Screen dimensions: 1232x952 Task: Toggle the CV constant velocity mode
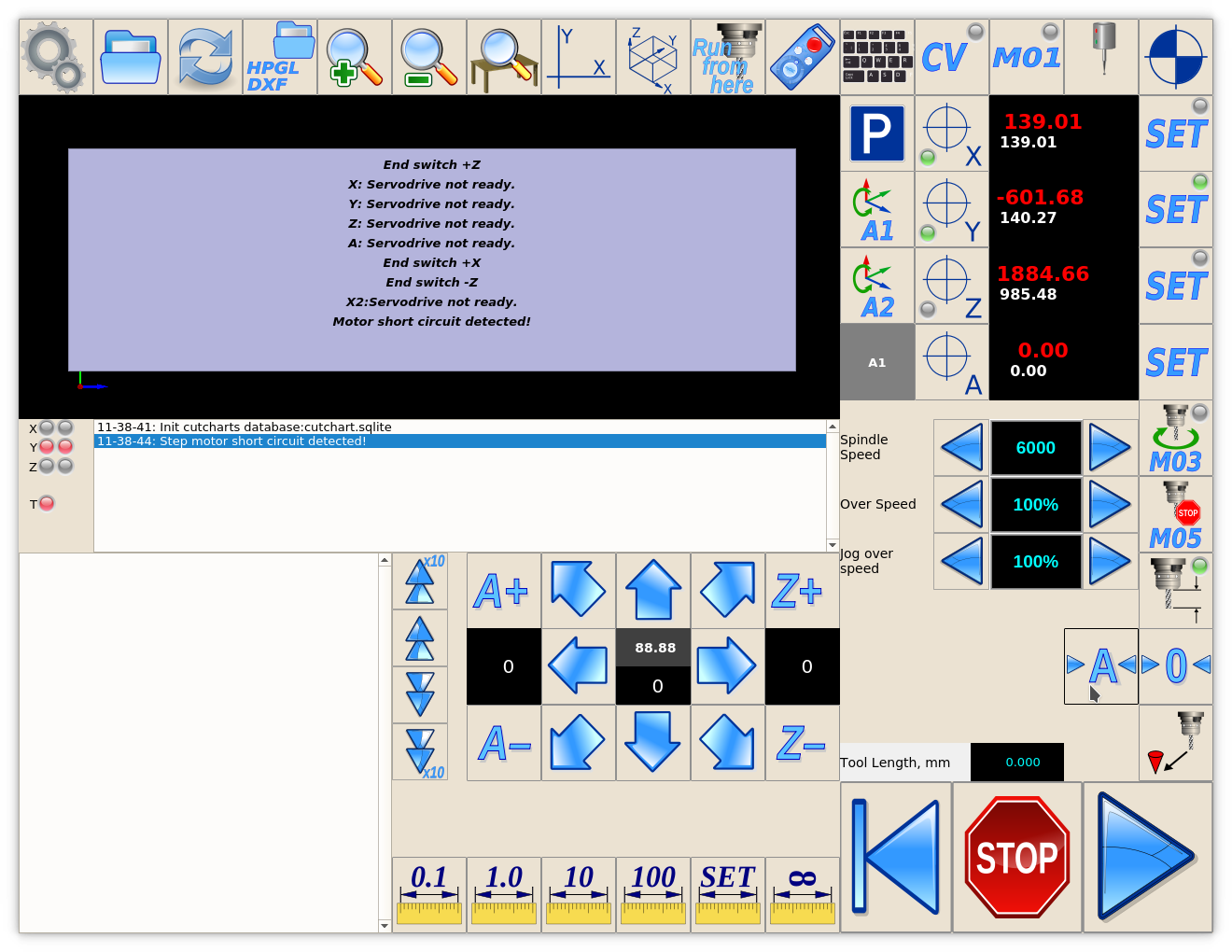pyautogui.click(x=951, y=57)
